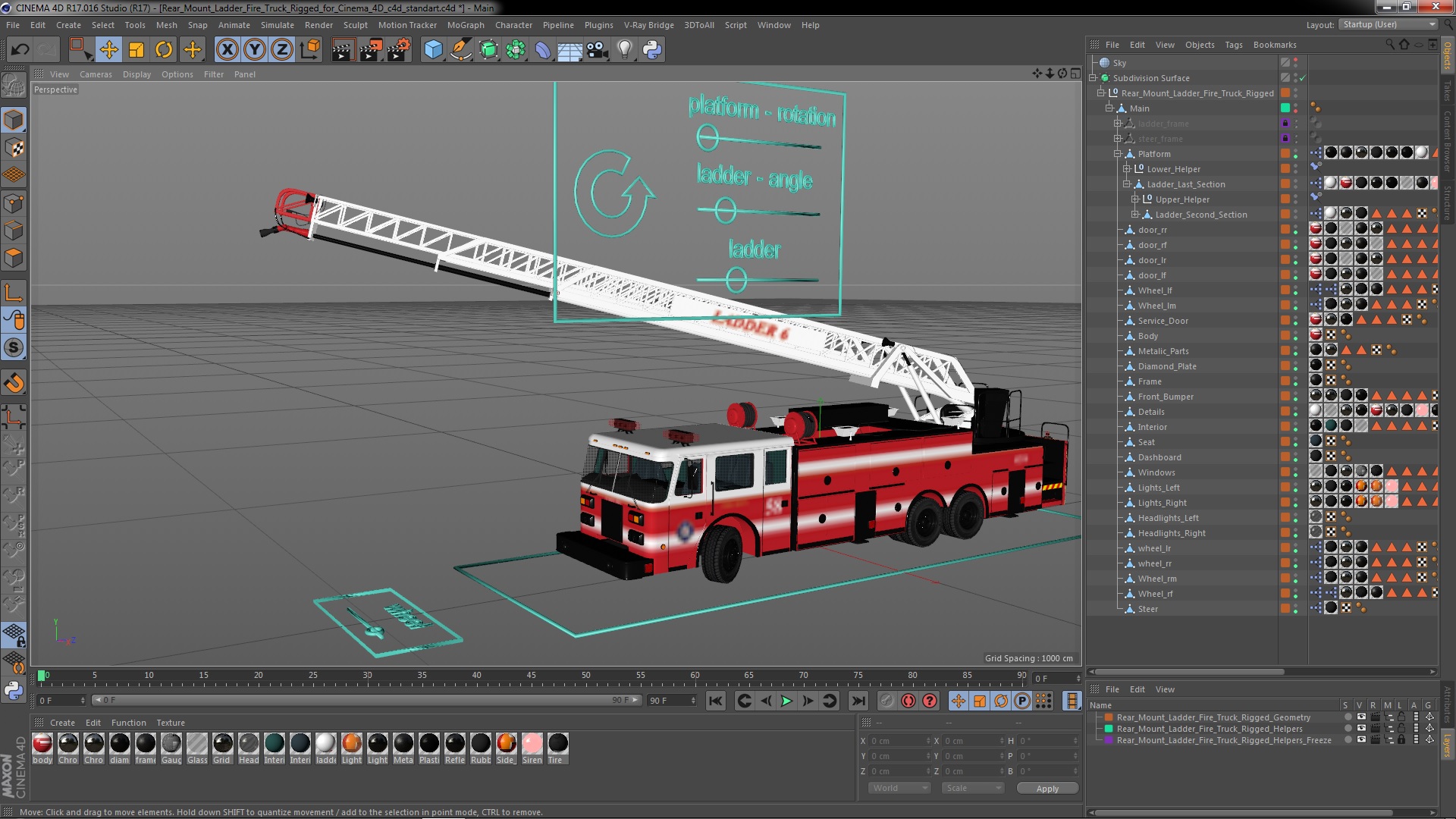Select the Front_Bumper object in tree

[1165, 397]
